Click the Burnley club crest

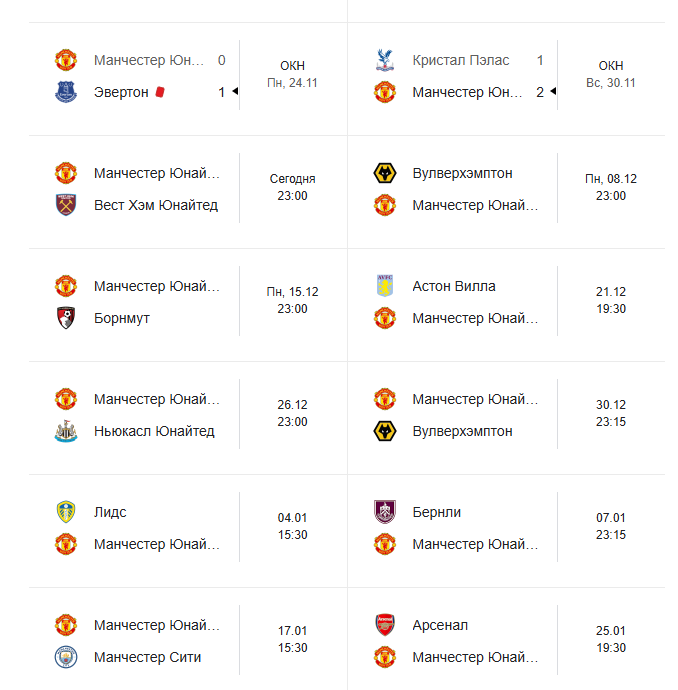click(384, 512)
